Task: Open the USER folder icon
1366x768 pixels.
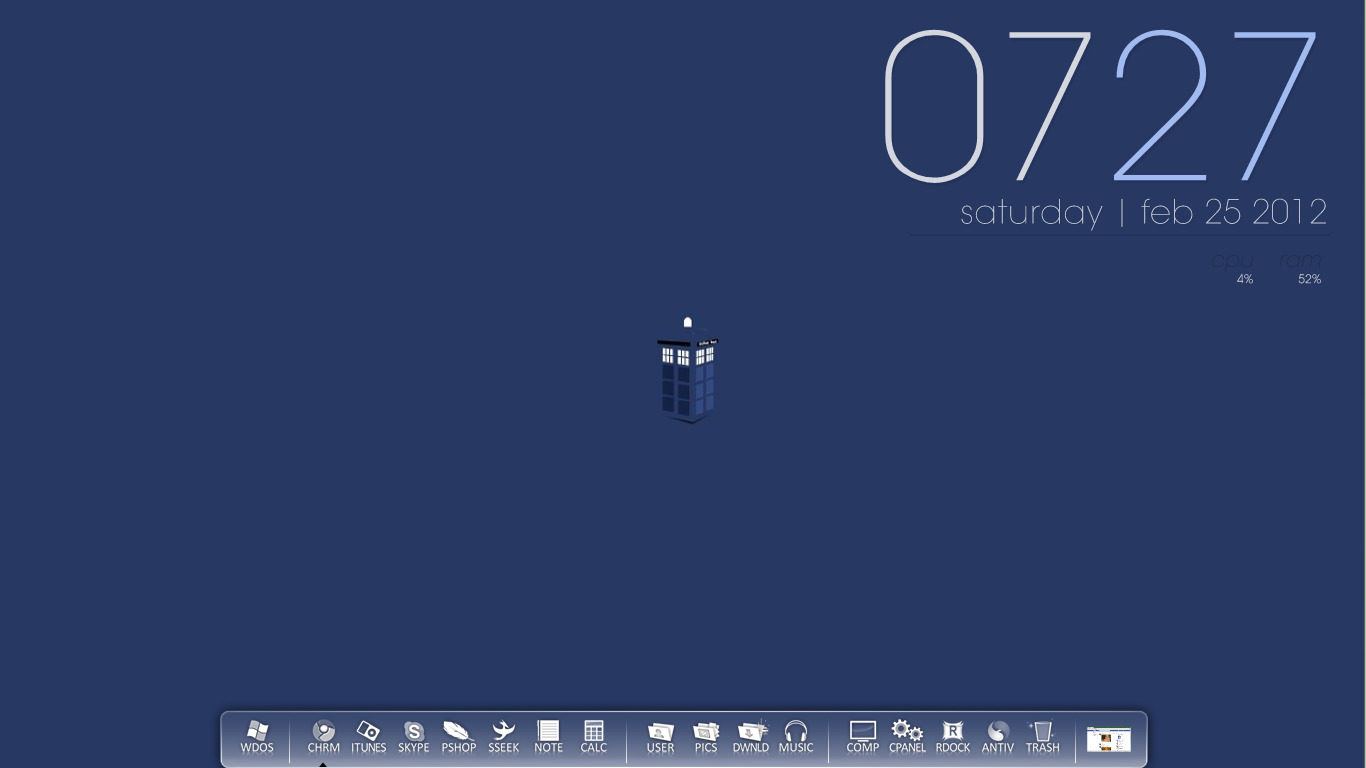Action: 660,737
